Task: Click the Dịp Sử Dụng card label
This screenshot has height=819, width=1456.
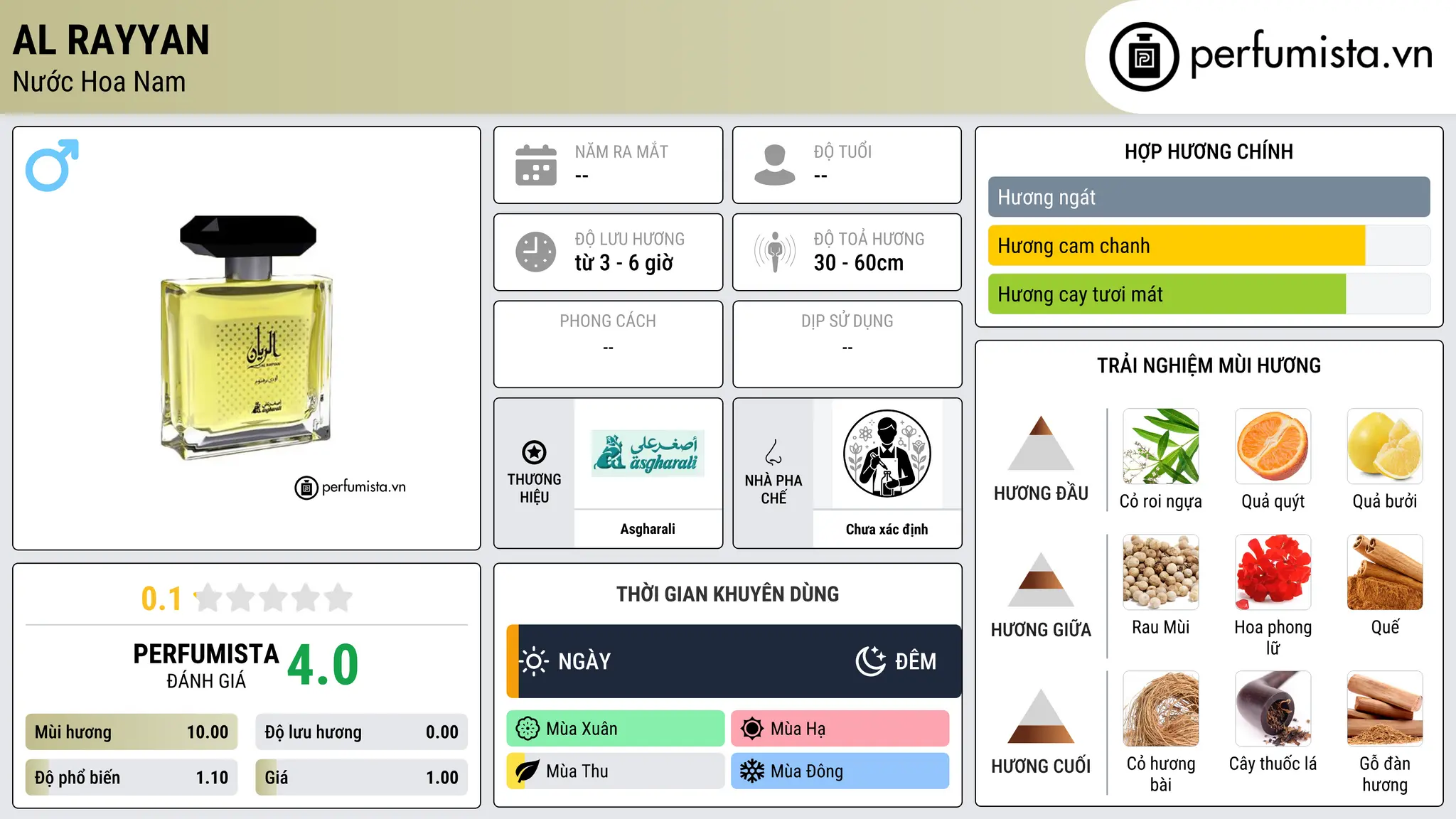Action: tap(847, 321)
